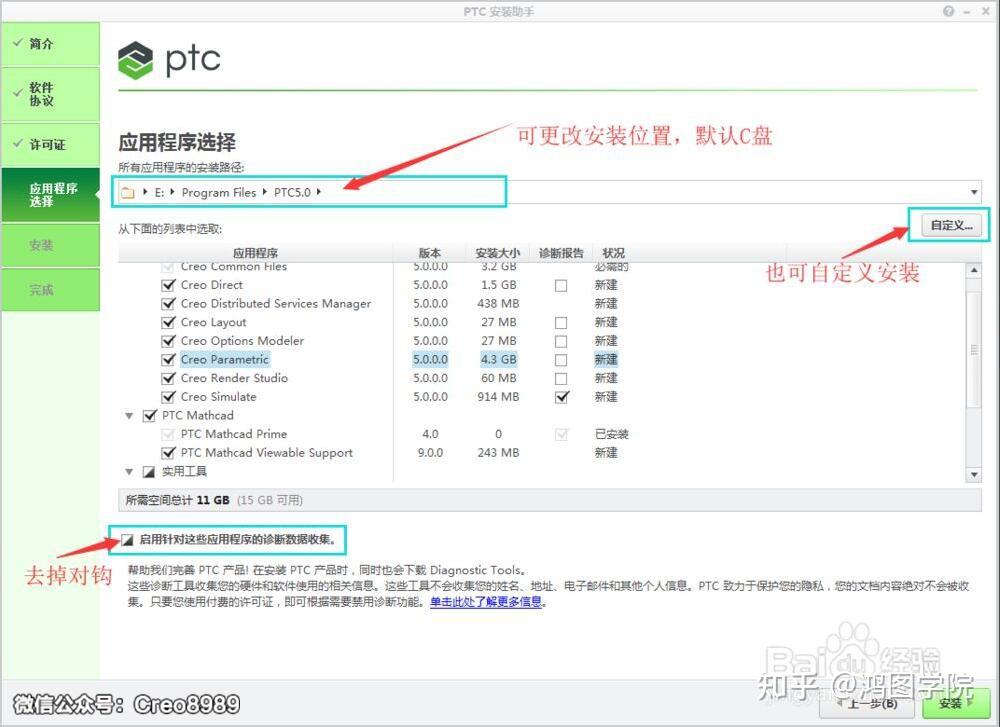This screenshot has height=727, width=1000.
Task: Click 已安装 status of Mathcad Prime
Action: [x=612, y=434]
